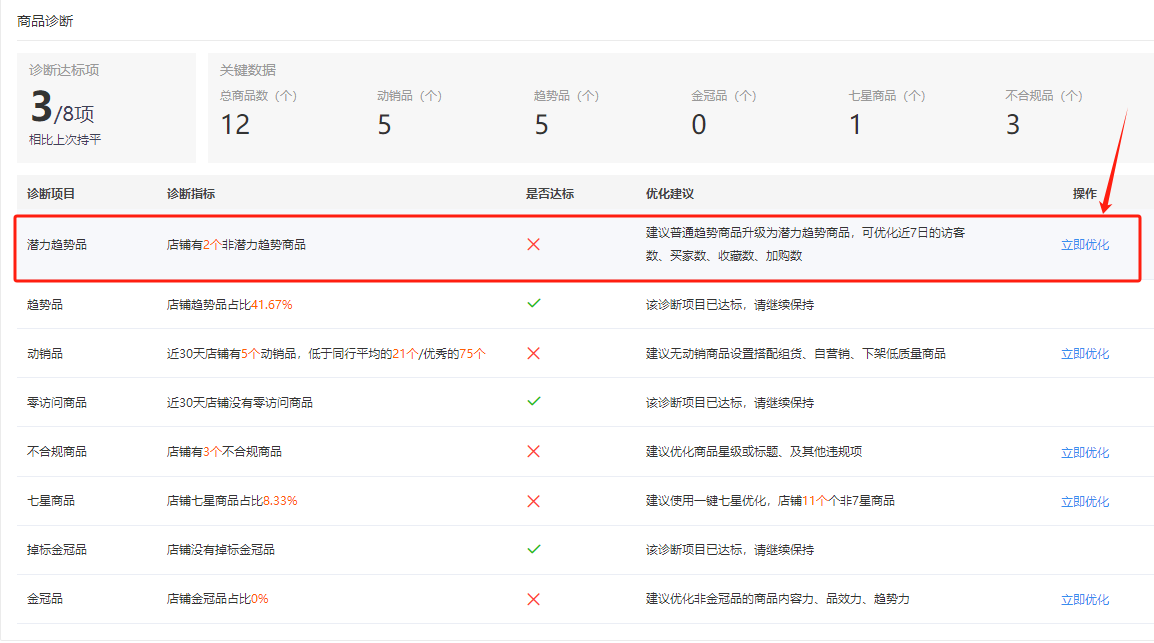Click 店铺趋势品占比41.67% indicator
Screen dimensions: 1154x643
pos(230,305)
